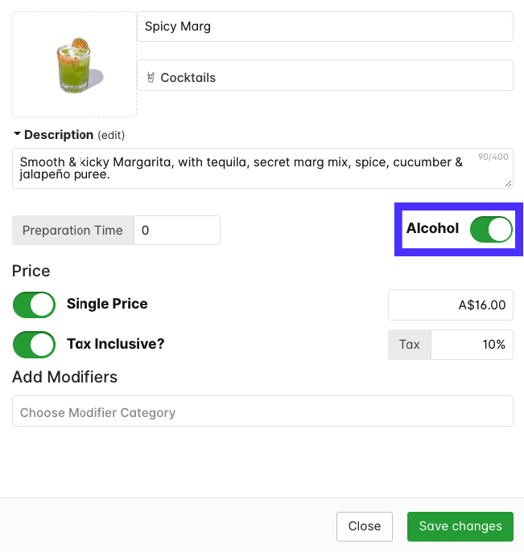
Task: Disable the Single Price switch
Action: [34, 305]
